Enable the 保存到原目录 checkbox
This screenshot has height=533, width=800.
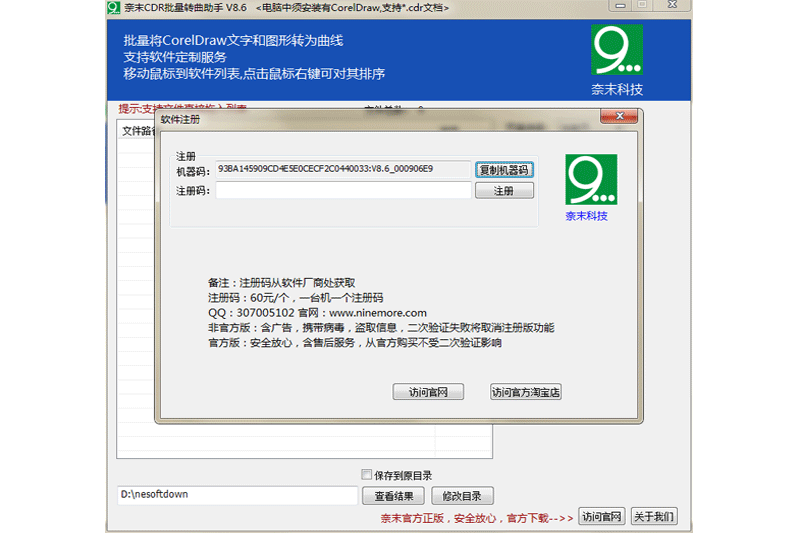tap(366, 475)
